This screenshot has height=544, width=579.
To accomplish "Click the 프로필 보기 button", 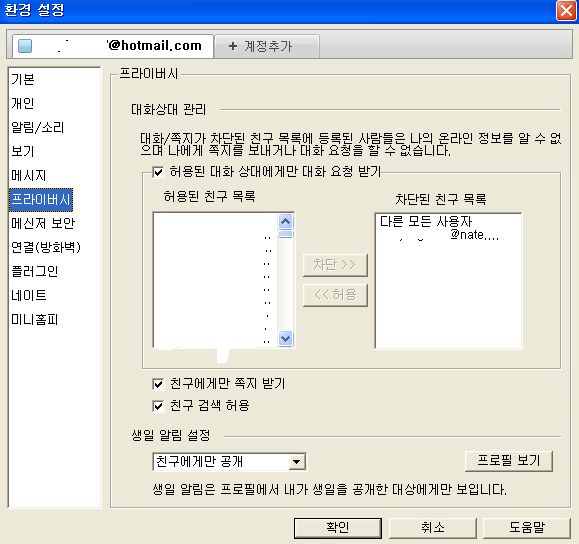I will 508,461.
